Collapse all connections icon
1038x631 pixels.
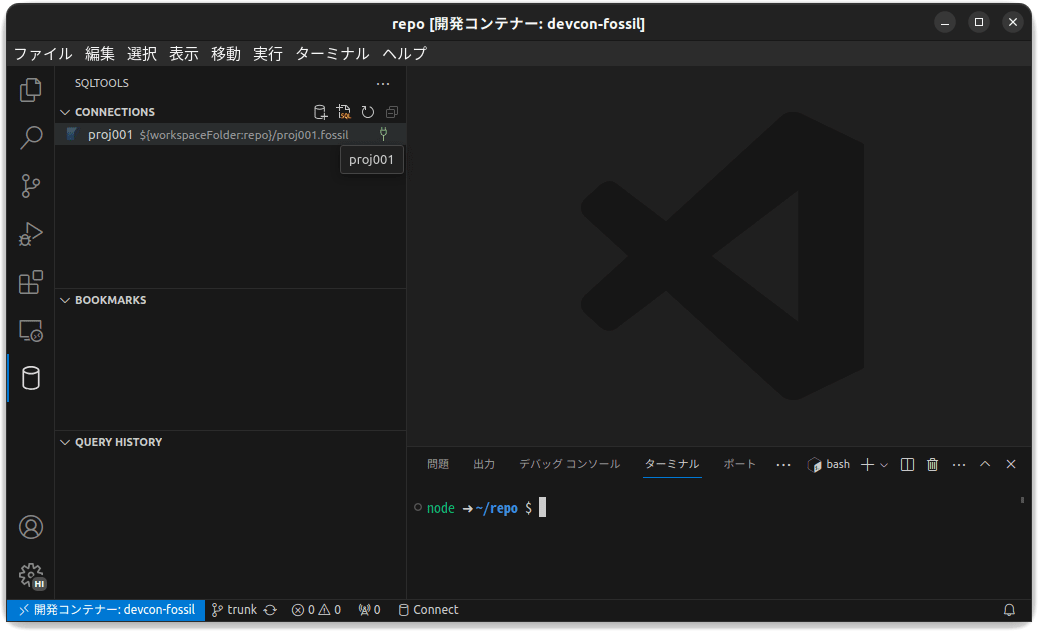point(392,112)
